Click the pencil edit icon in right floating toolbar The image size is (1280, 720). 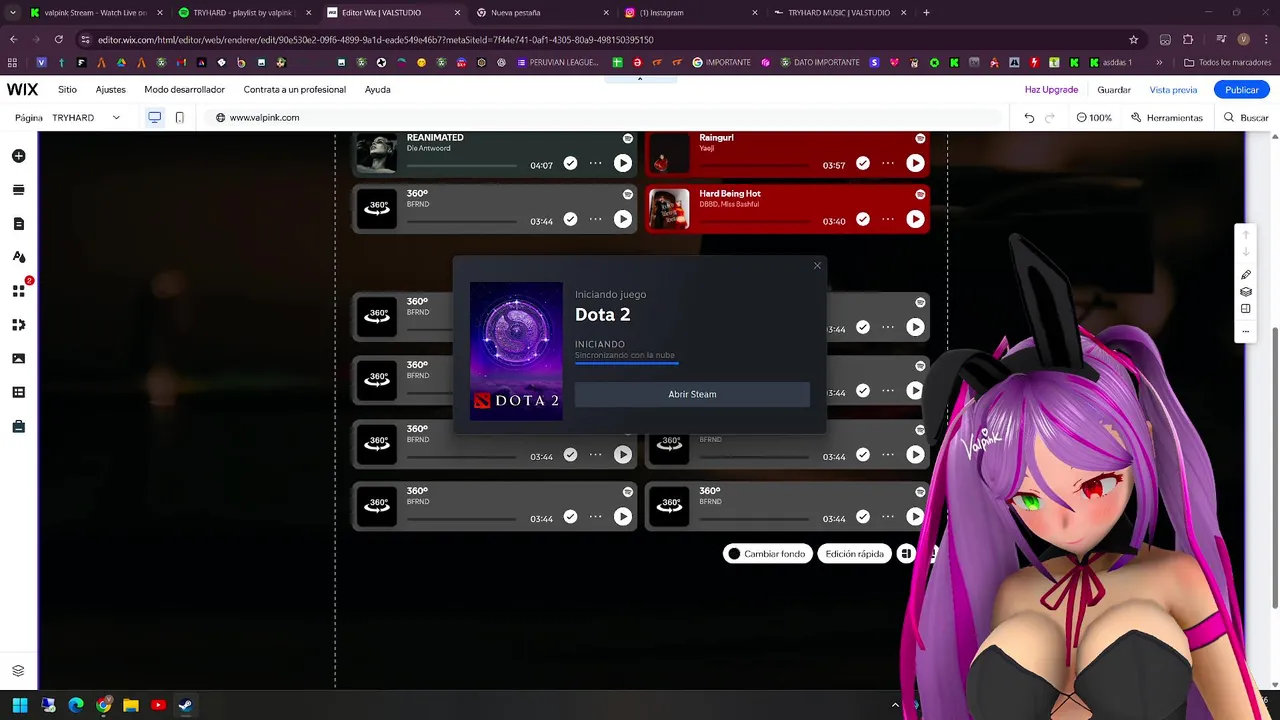pos(1246,274)
